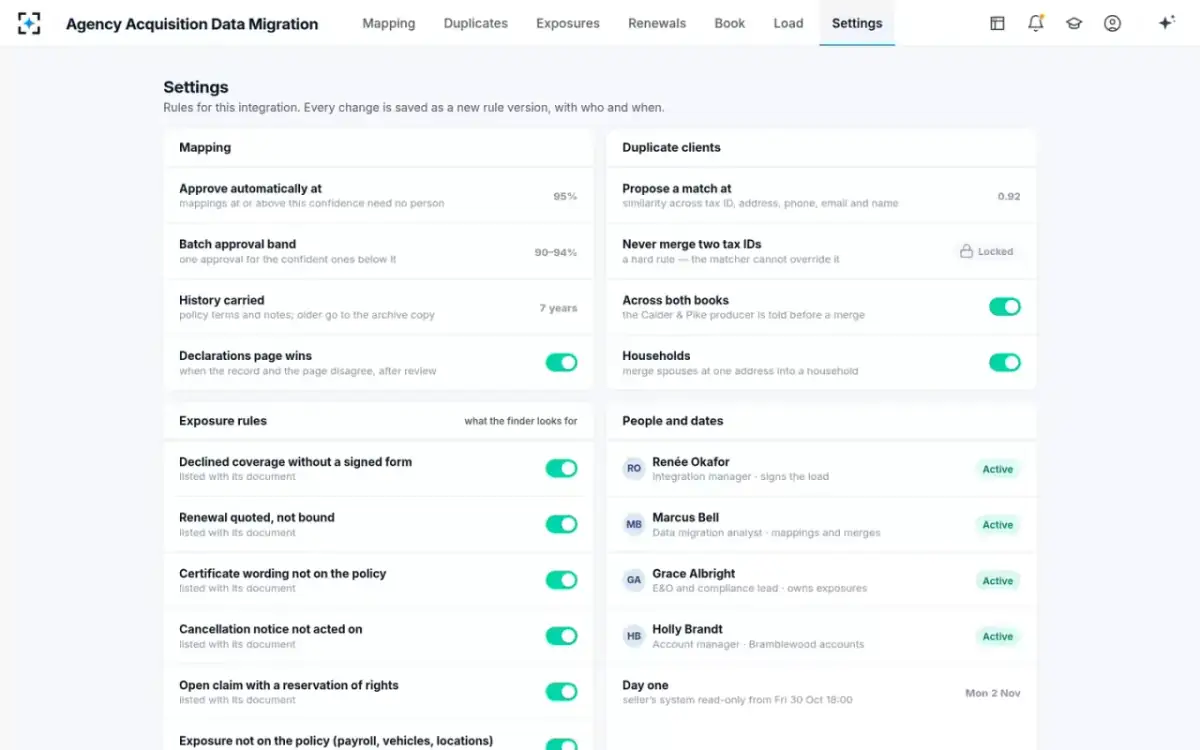Switch to the Mapping tab

[x=389, y=23]
